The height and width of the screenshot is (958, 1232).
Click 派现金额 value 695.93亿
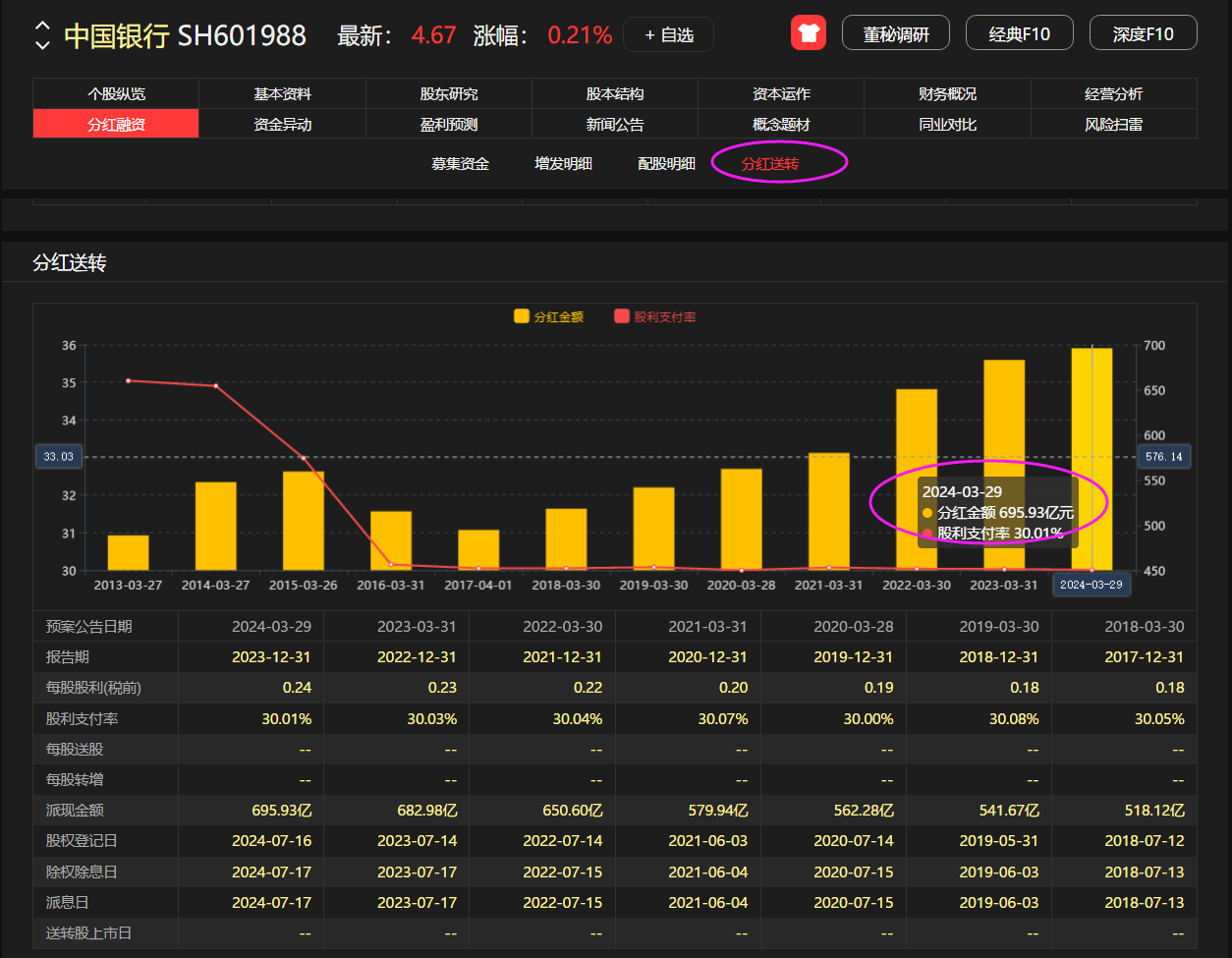coord(282,810)
